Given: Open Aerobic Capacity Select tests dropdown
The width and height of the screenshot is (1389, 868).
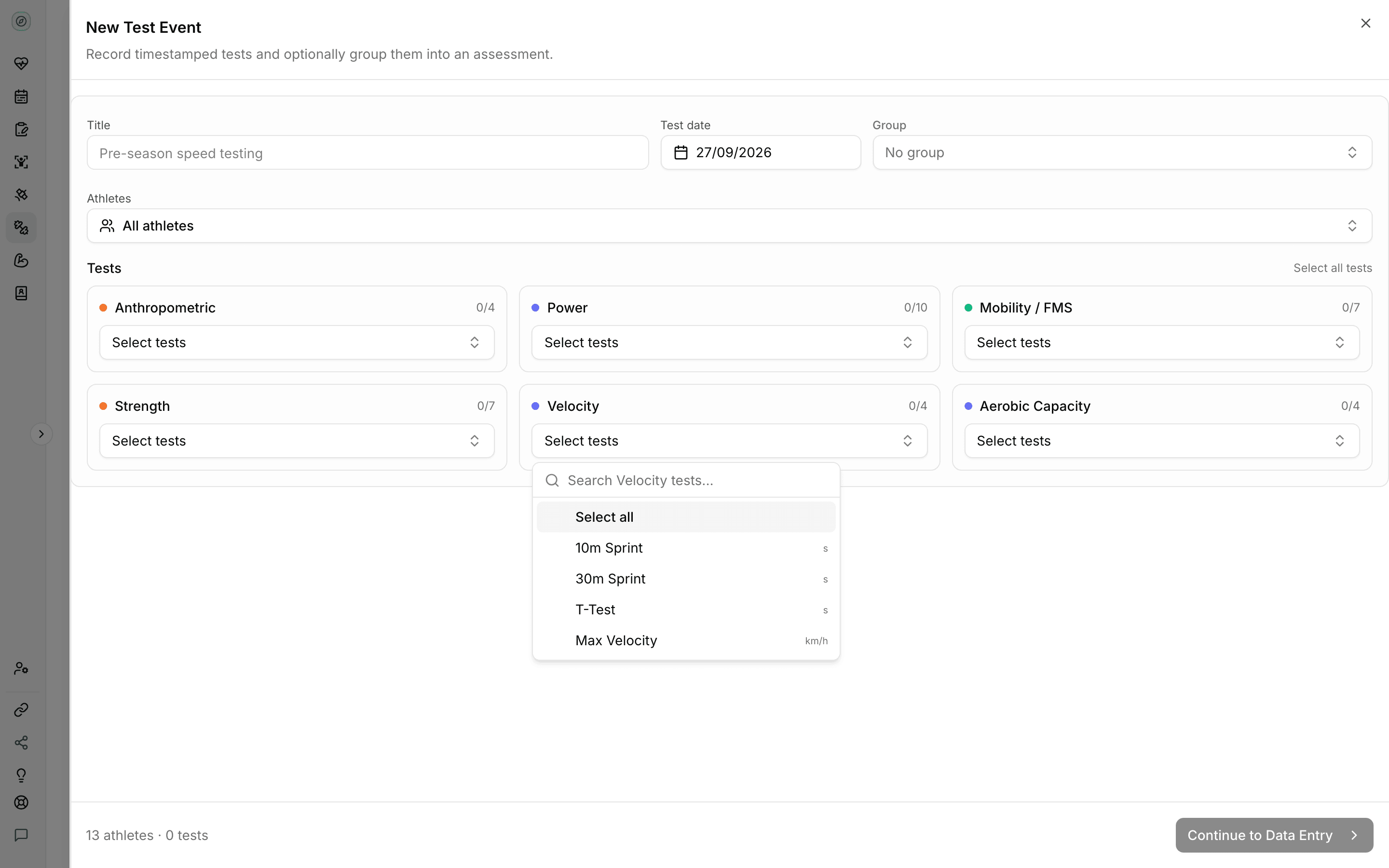Looking at the screenshot, I should (1162, 441).
